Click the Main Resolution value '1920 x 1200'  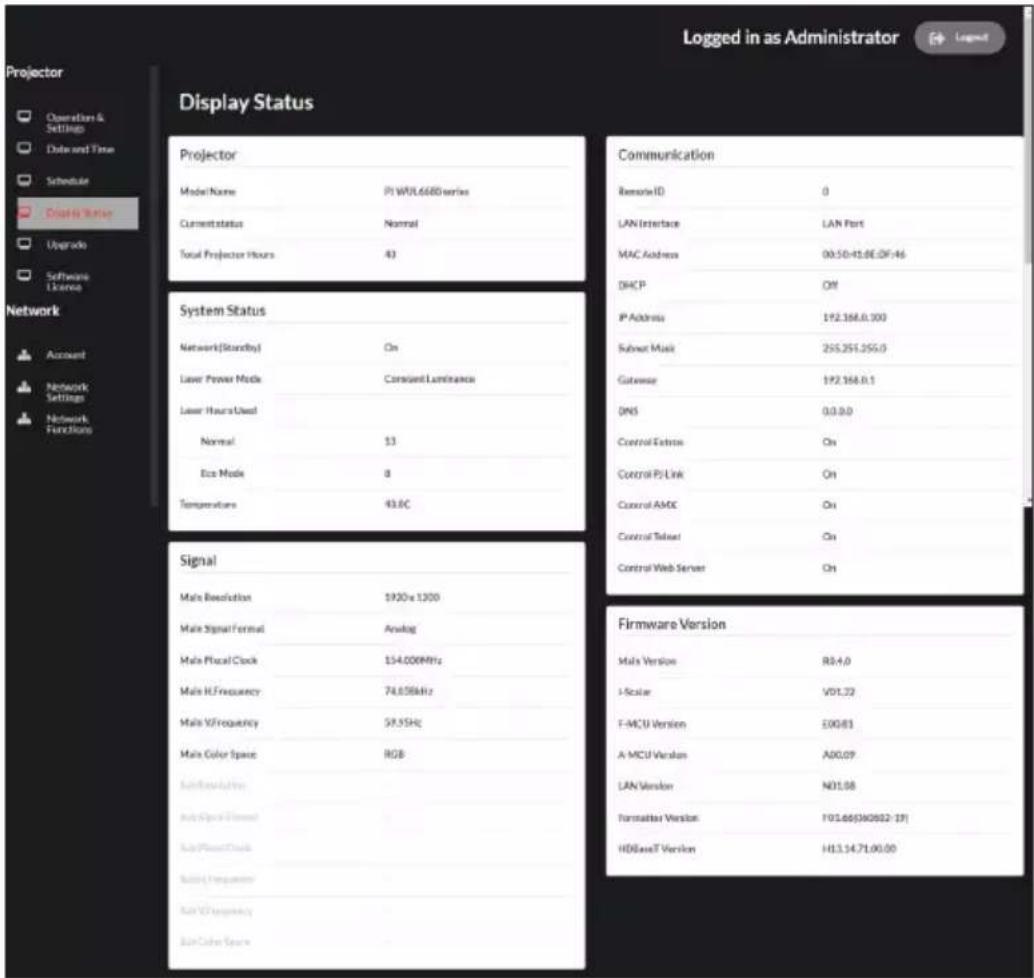coord(411,597)
